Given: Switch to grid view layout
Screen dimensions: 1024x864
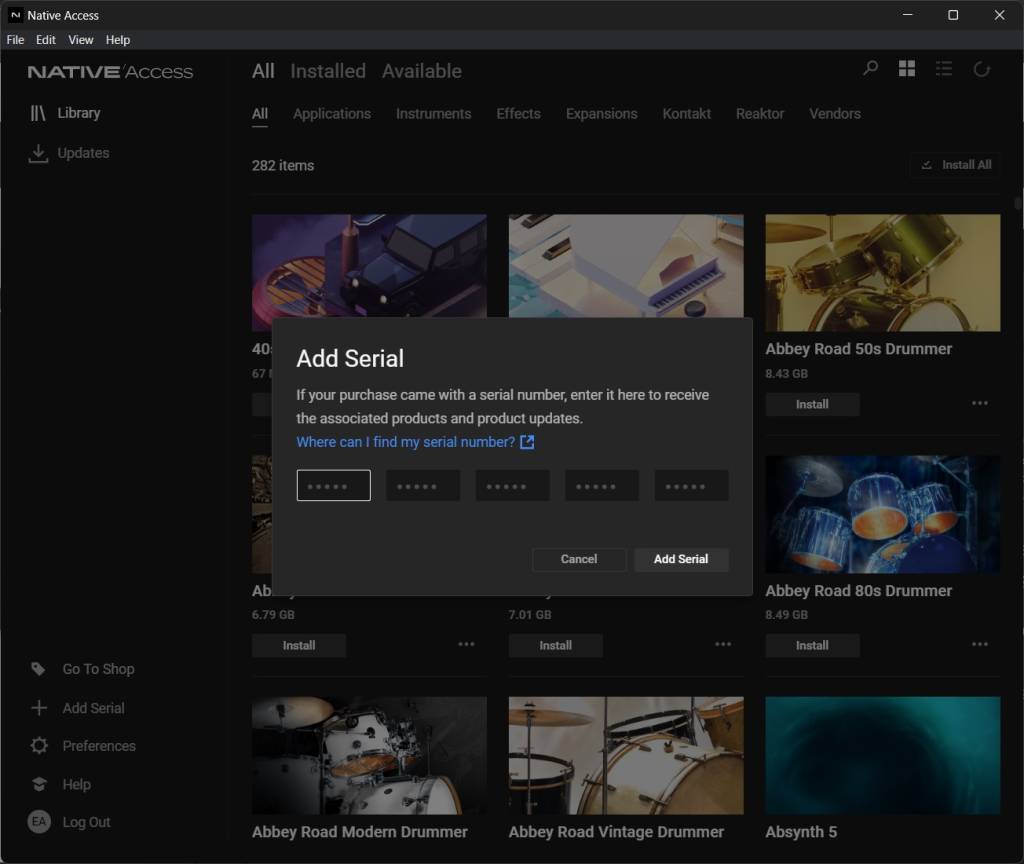Looking at the screenshot, I should (907, 68).
